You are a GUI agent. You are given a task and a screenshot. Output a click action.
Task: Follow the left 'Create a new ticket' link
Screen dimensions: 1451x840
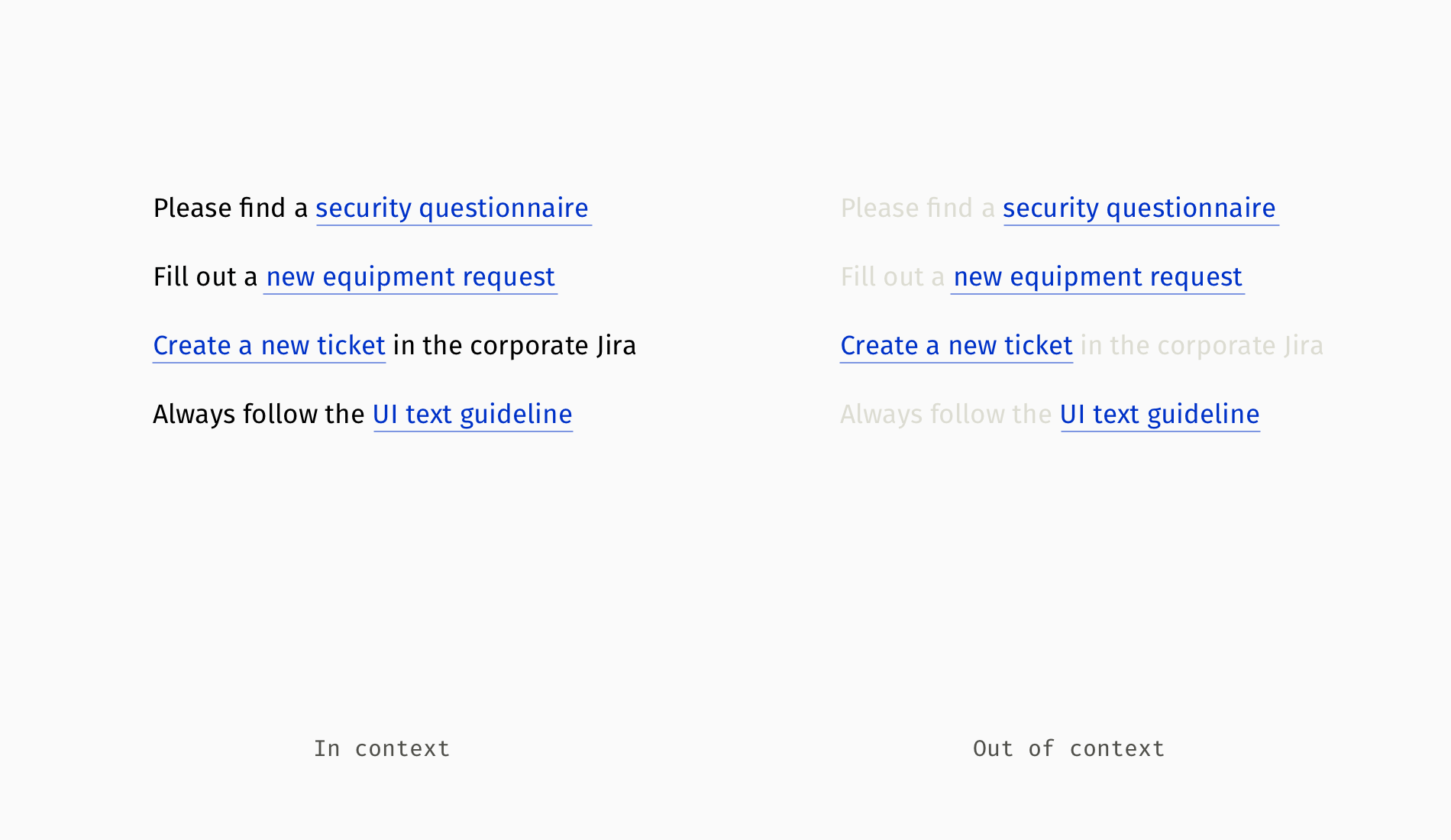point(269,346)
